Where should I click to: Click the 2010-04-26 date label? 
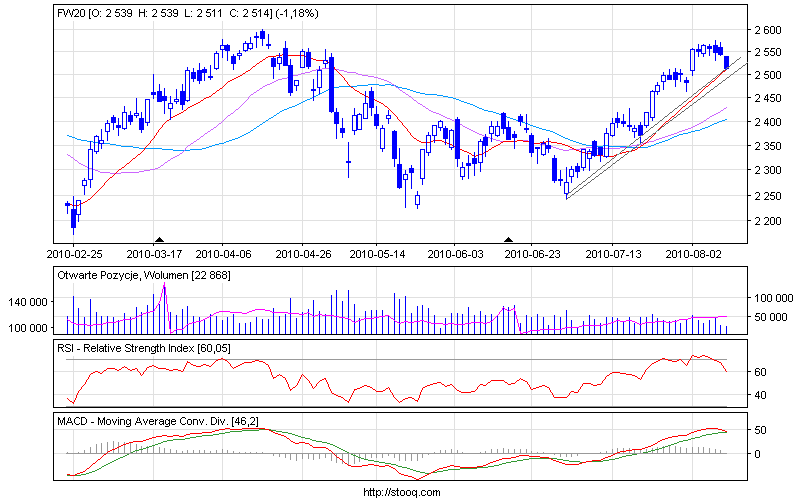(x=303, y=254)
